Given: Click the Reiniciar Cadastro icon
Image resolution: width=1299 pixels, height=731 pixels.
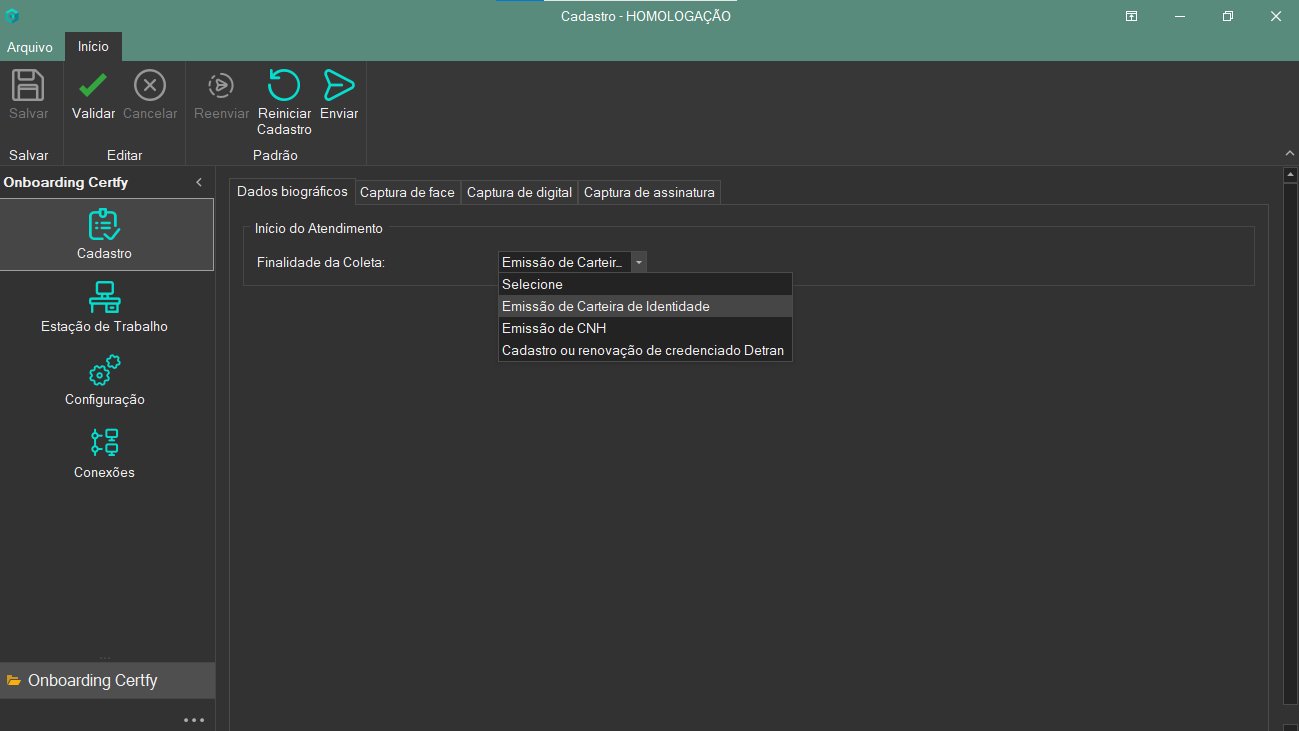Looking at the screenshot, I should coord(284,86).
